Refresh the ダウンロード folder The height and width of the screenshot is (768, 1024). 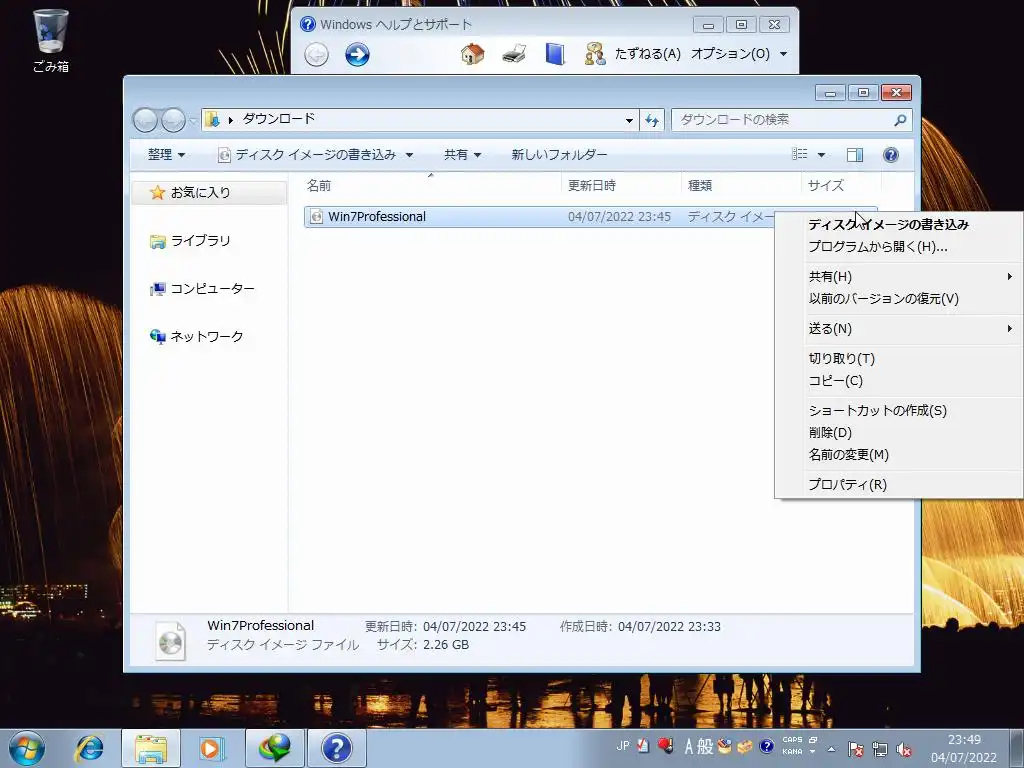pos(652,120)
